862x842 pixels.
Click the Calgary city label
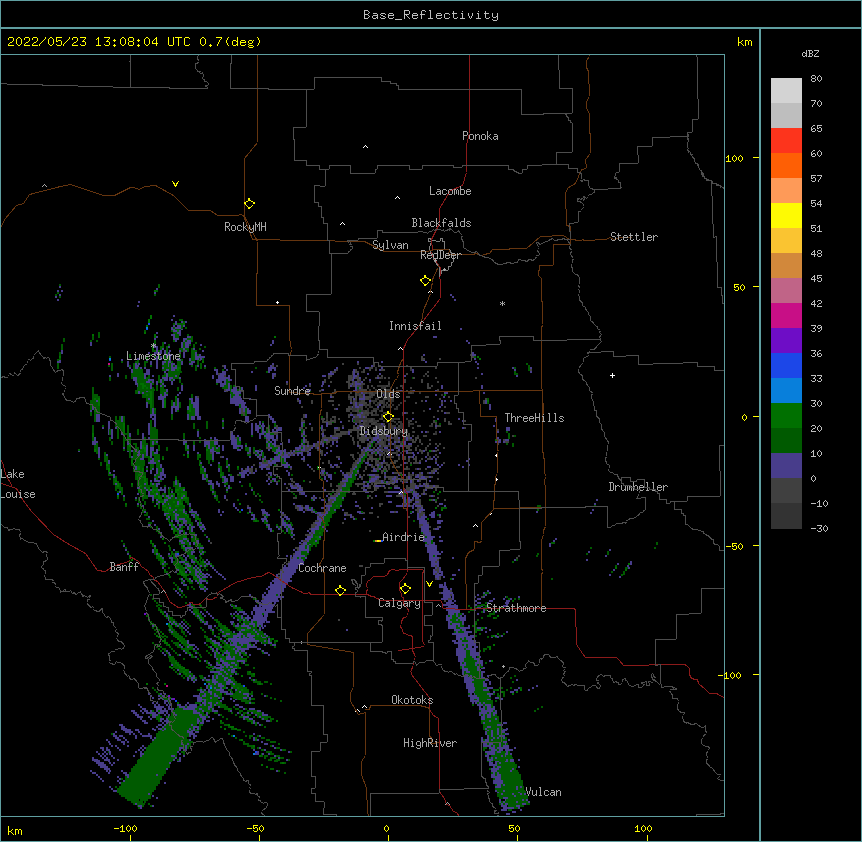point(399,603)
